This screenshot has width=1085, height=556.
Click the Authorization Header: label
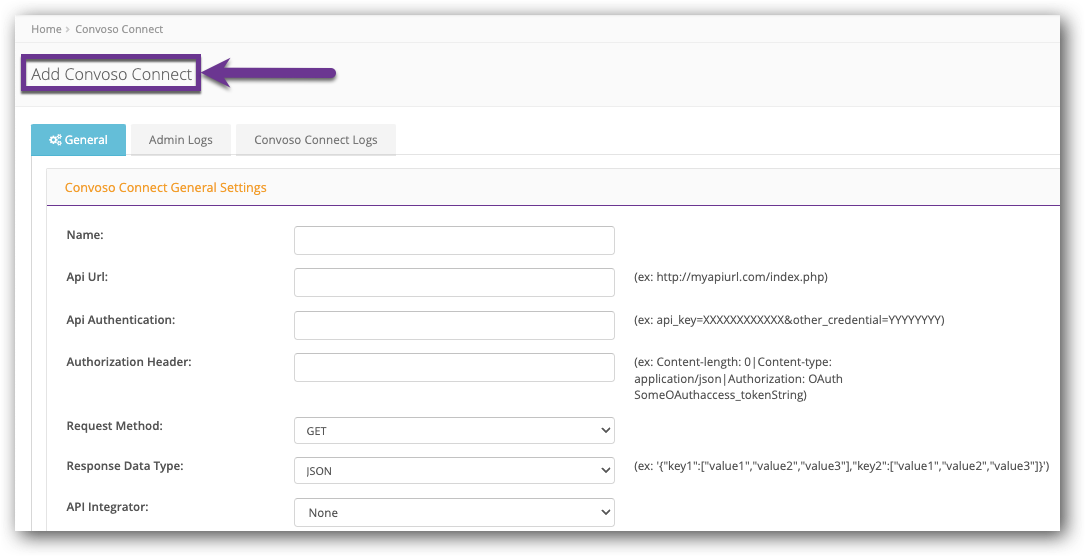point(129,362)
